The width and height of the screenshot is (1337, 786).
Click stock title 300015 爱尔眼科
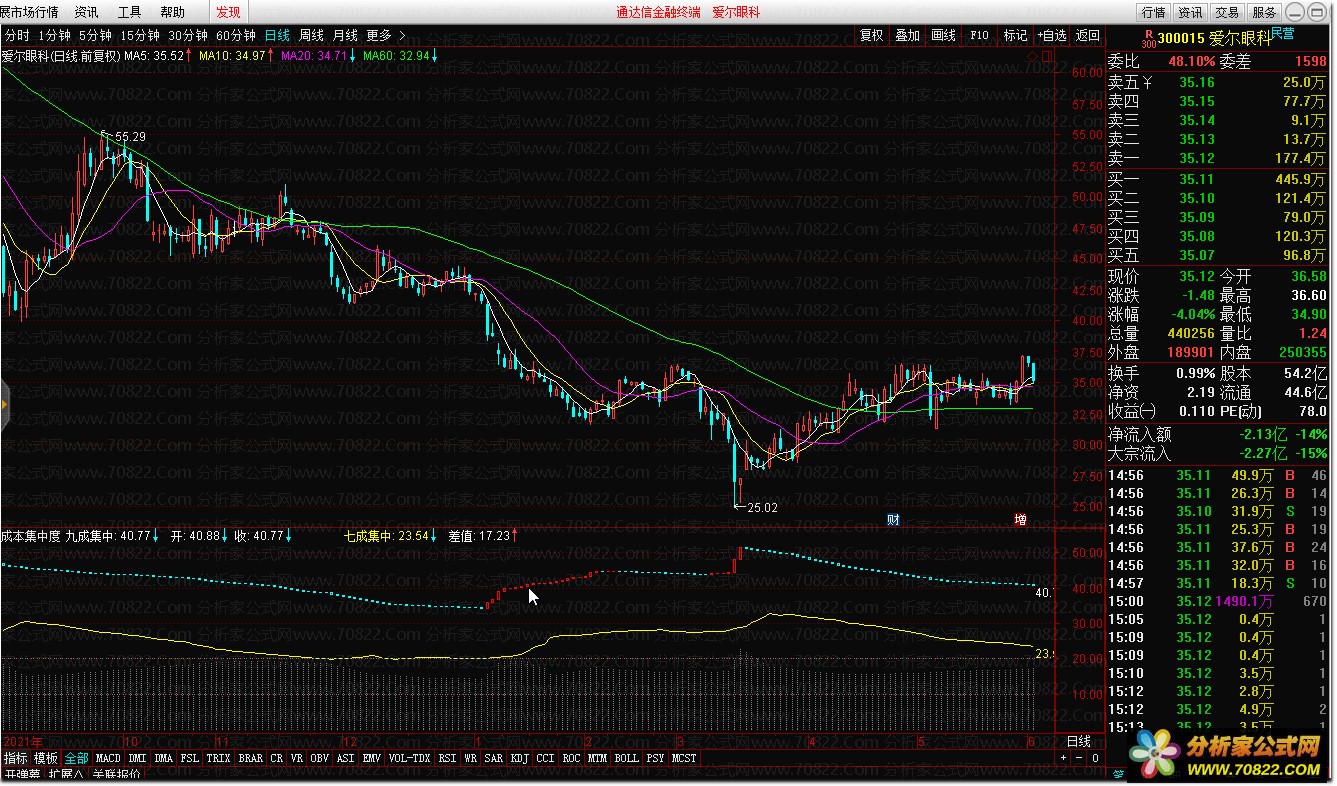click(x=1214, y=40)
